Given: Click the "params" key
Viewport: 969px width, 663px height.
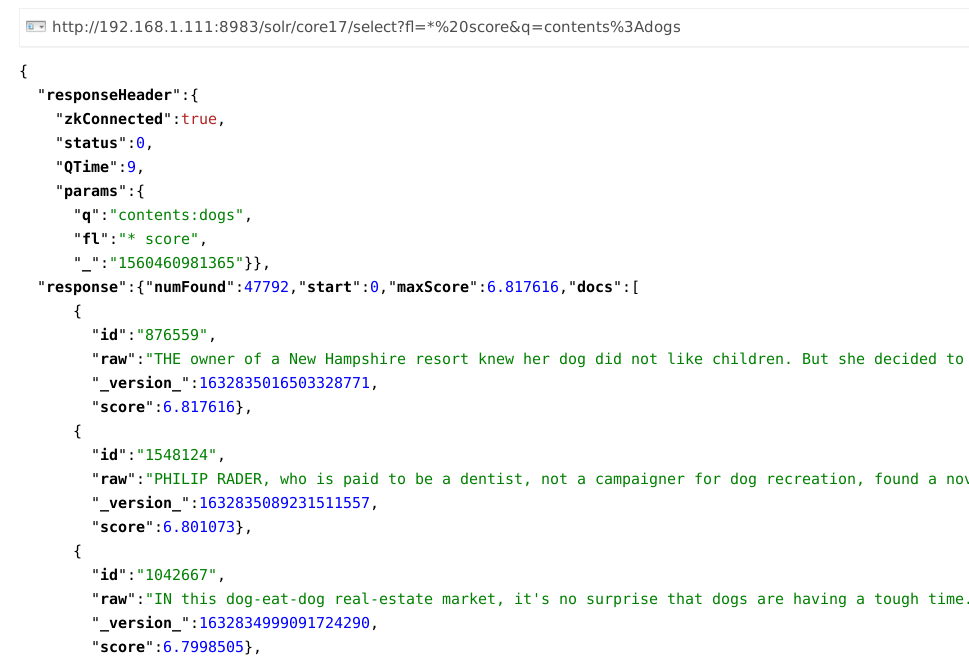Looking at the screenshot, I should coord(91,192).
